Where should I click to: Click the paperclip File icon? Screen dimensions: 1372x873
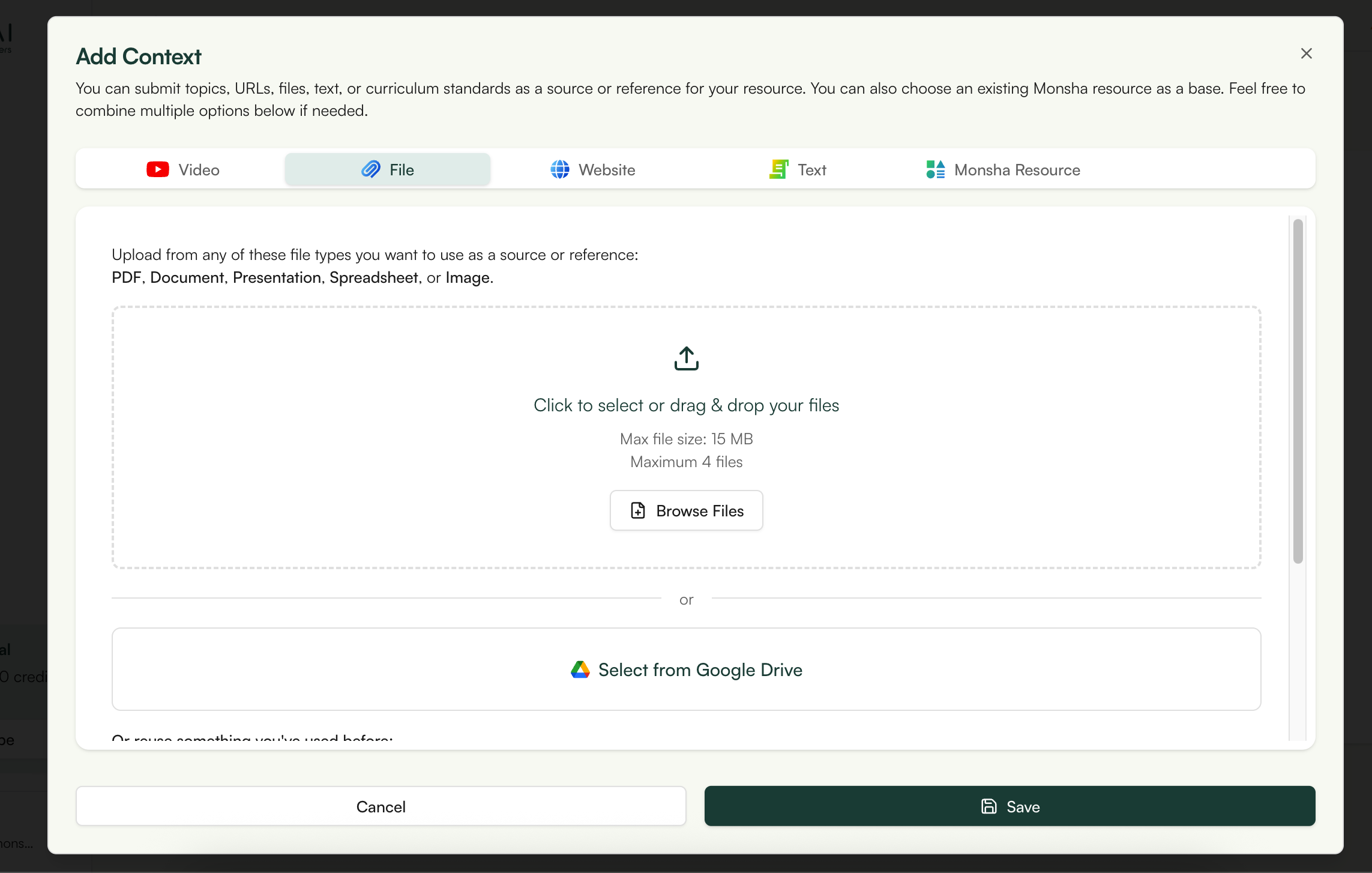click(x=371, y=170)
